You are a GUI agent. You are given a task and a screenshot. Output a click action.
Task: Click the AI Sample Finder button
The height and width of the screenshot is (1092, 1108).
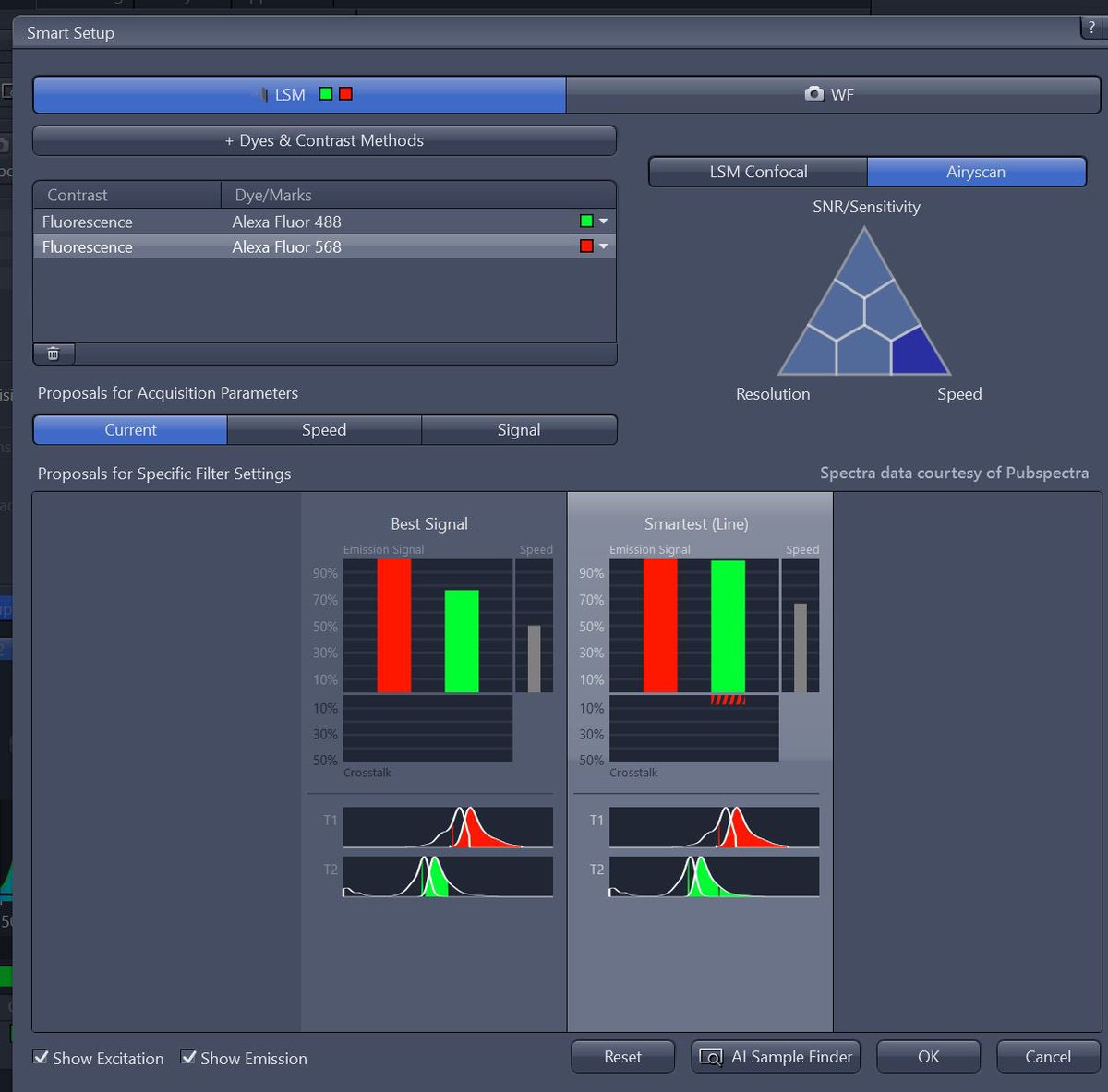point(776,1057)
